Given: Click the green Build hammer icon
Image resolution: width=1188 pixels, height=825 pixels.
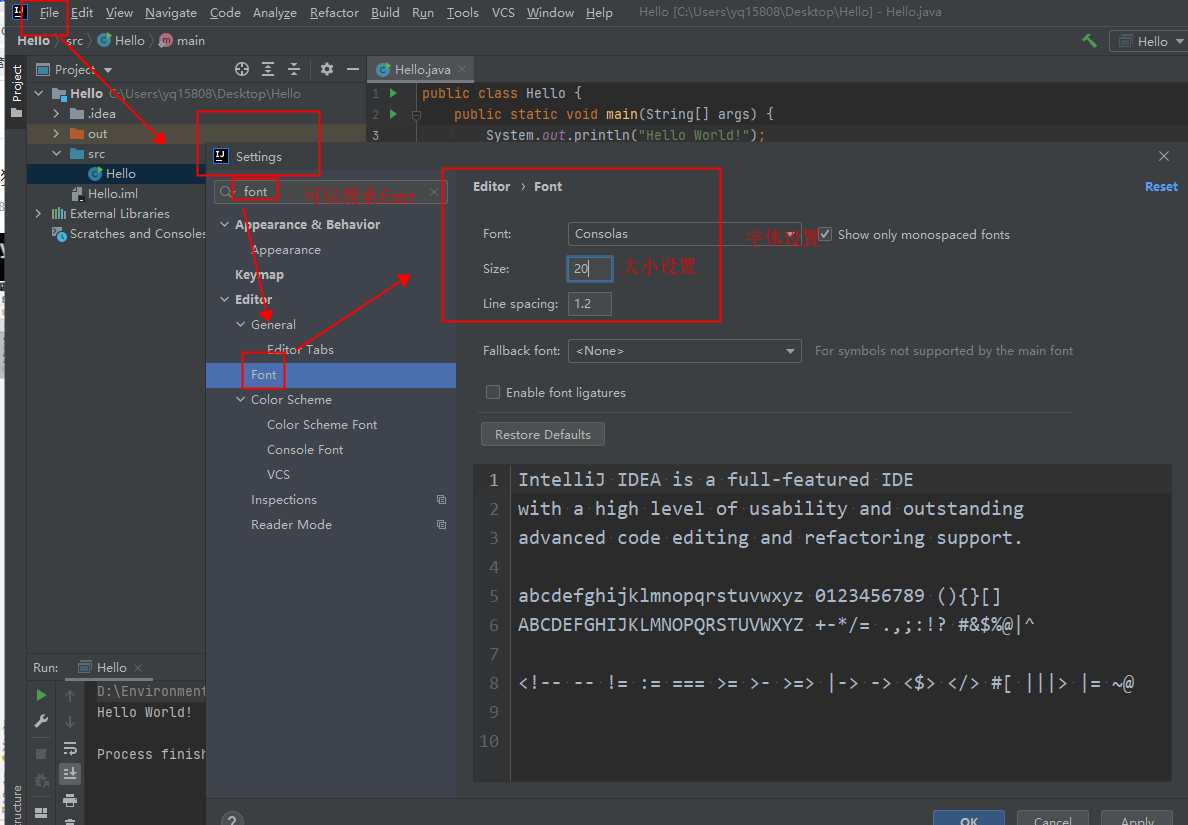Looking at the screenshot, I should coord(1090,41).
